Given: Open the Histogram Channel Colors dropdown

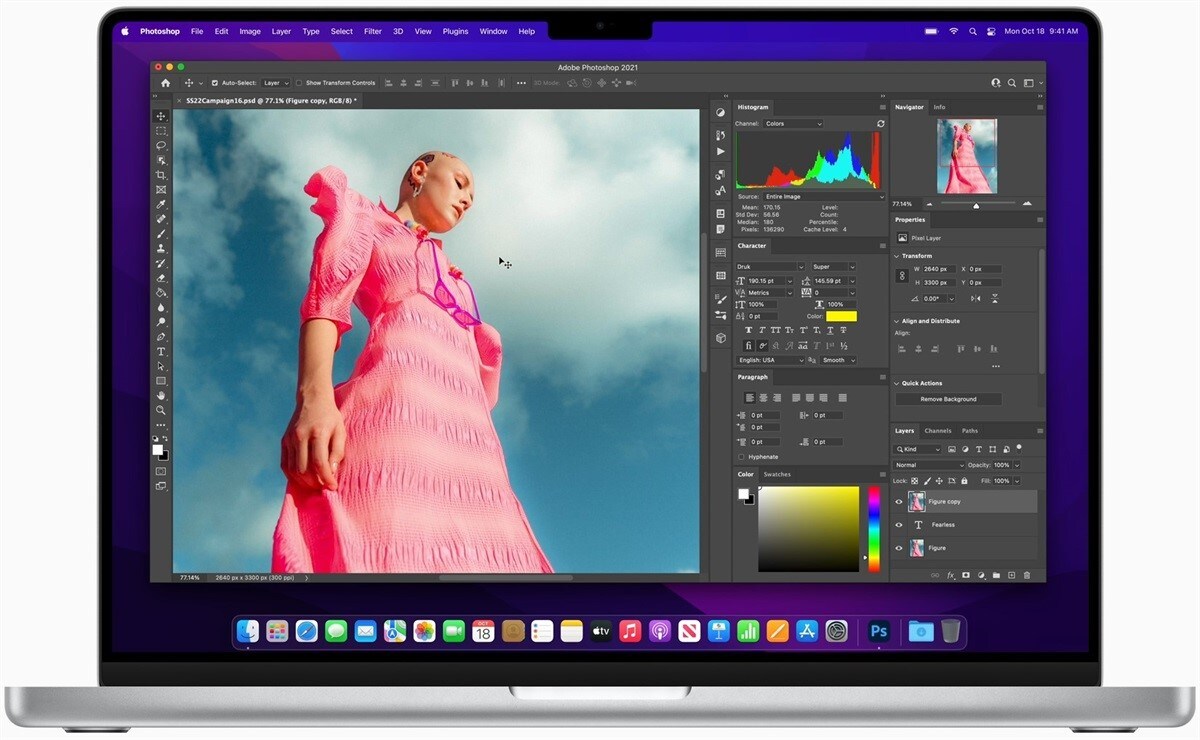Looking at the screenshot, I should tap(793, 124).
